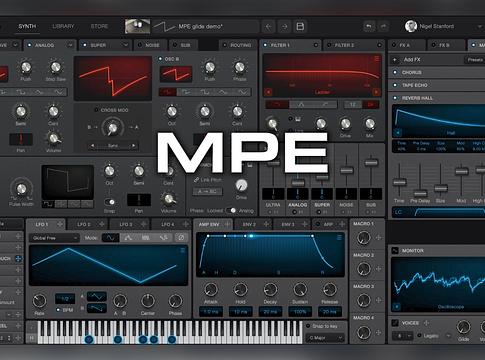Select previous filter type left of Ladder
Viewport: 485px width, 360px height.
(x=268, y=92)
